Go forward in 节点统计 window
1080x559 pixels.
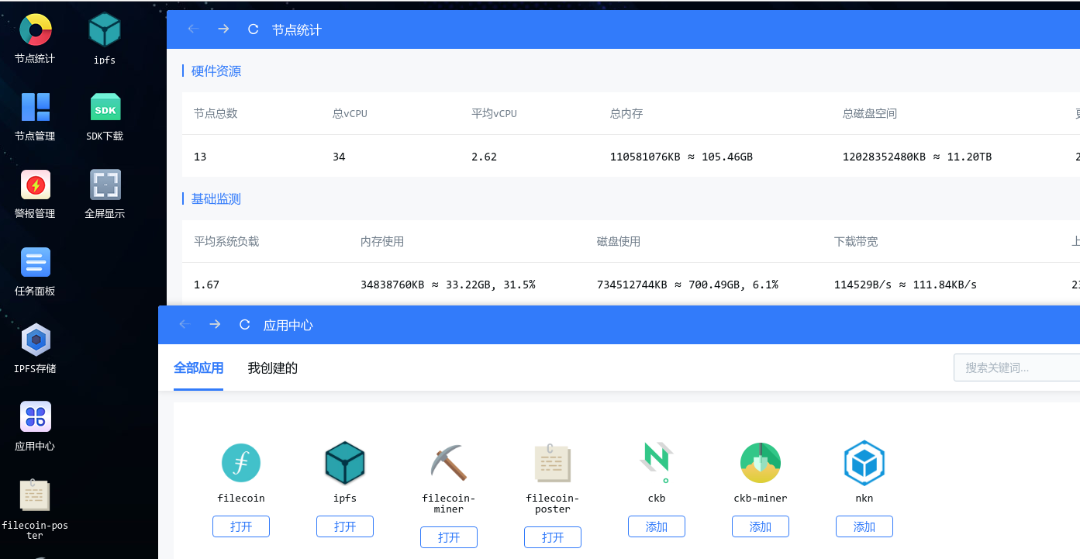223,29
